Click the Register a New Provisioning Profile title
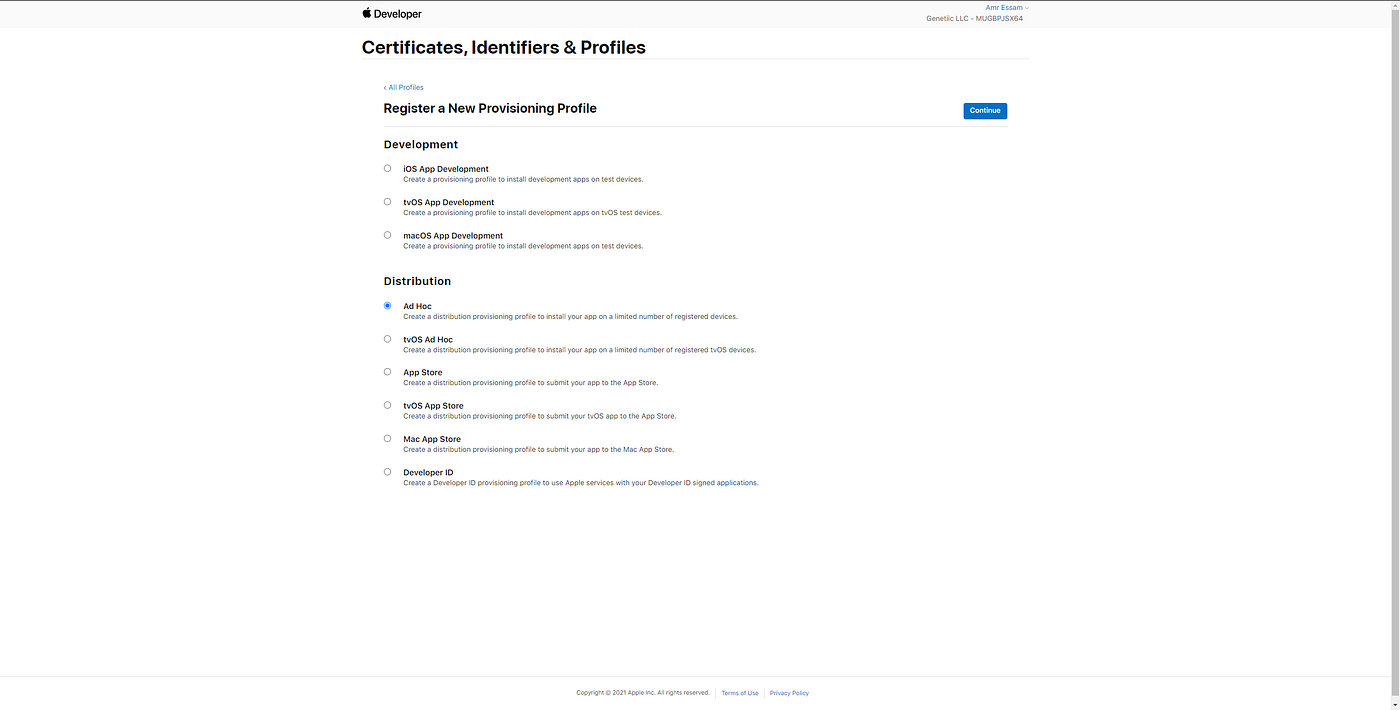This screenshot has height=710, width=1400. coord(490,108)
